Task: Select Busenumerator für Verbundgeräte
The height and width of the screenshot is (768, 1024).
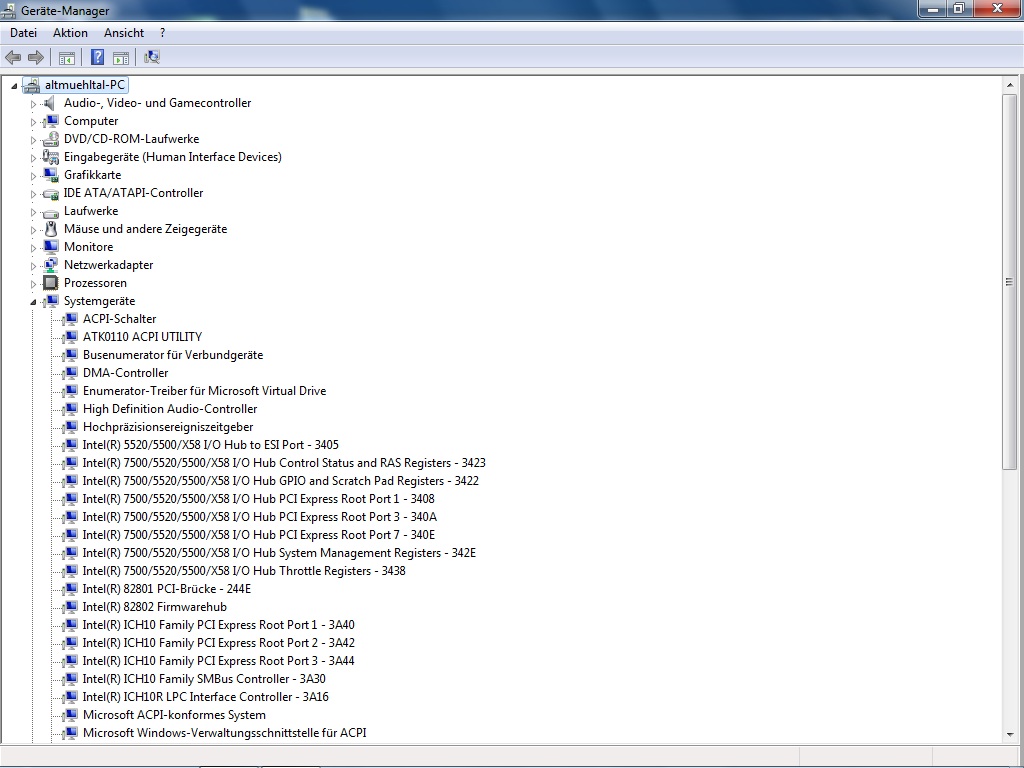Action: click(x=173, y=355)
